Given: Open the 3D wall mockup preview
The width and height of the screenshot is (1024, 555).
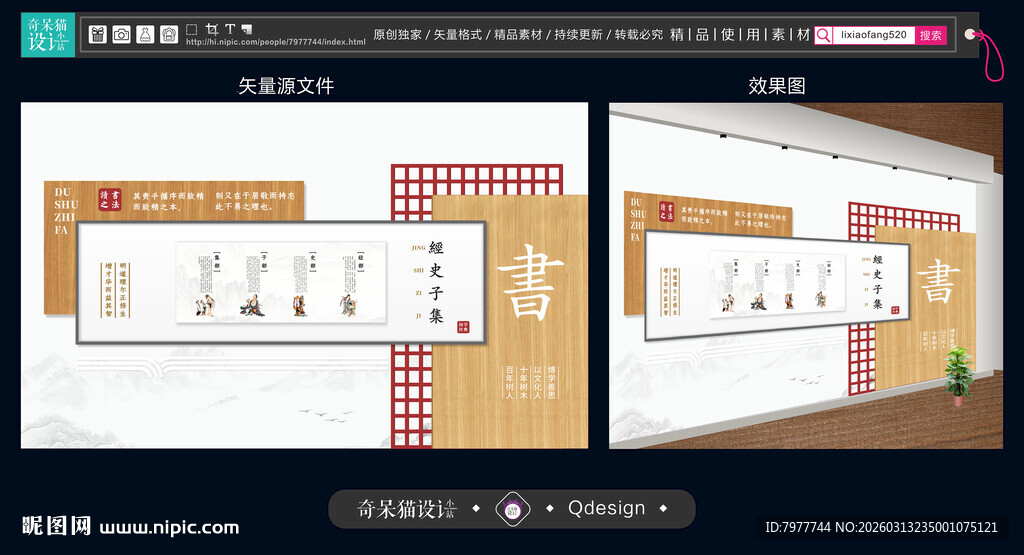Looking at the screenshot, I should pos(806,276).
